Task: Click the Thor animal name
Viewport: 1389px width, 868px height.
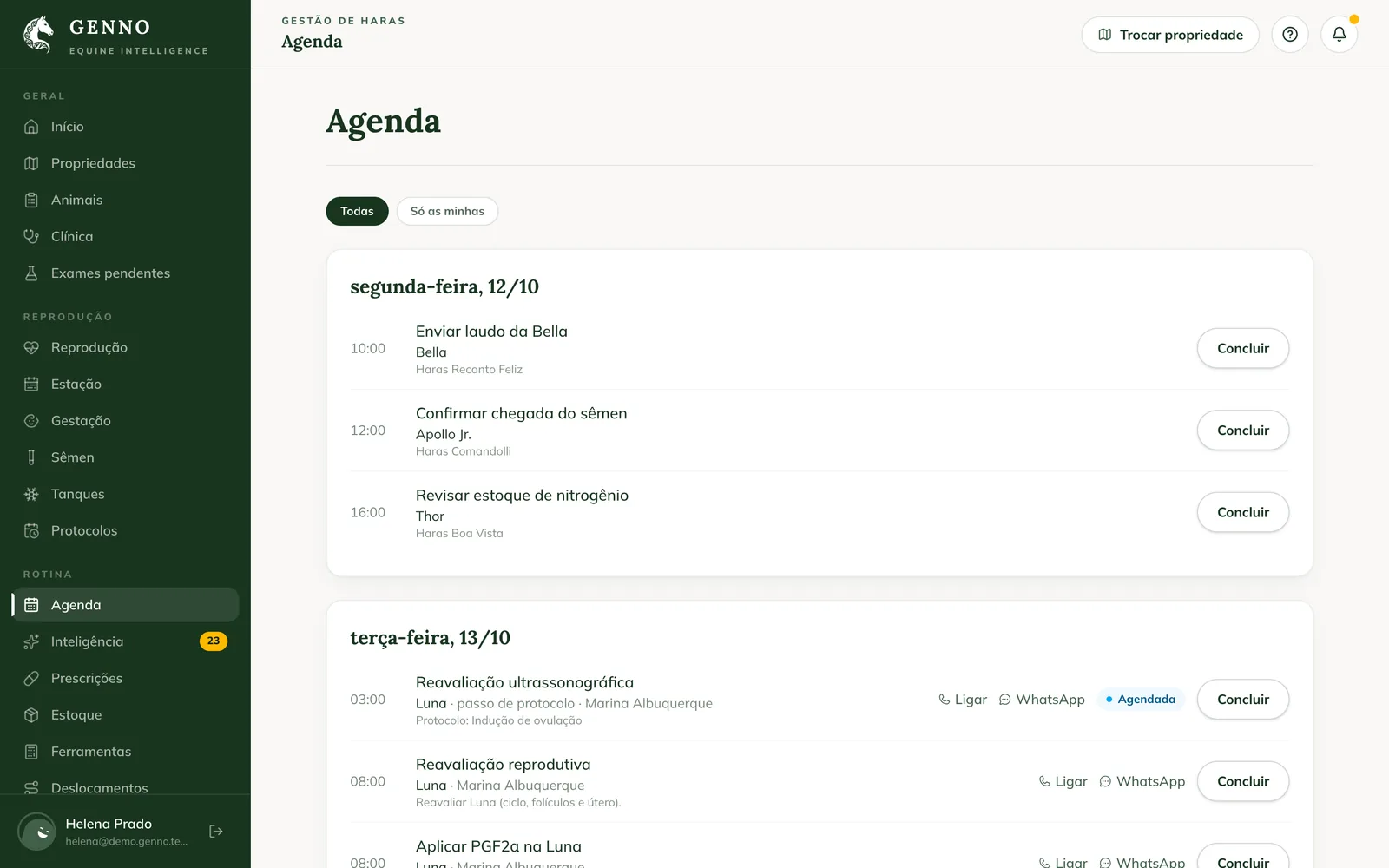Action: 430,516
